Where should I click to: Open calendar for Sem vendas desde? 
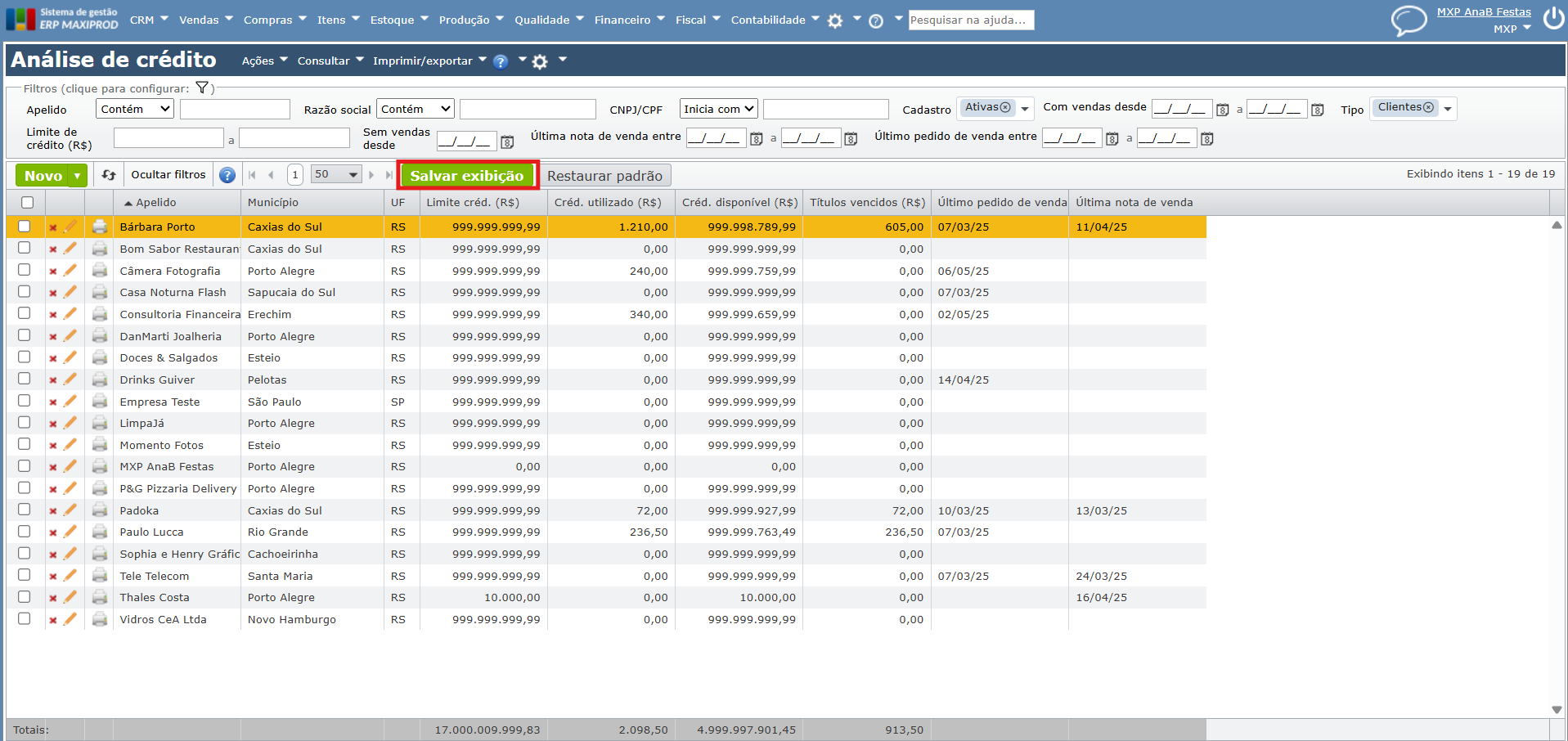pyautogui.click(x=507, y=142)
